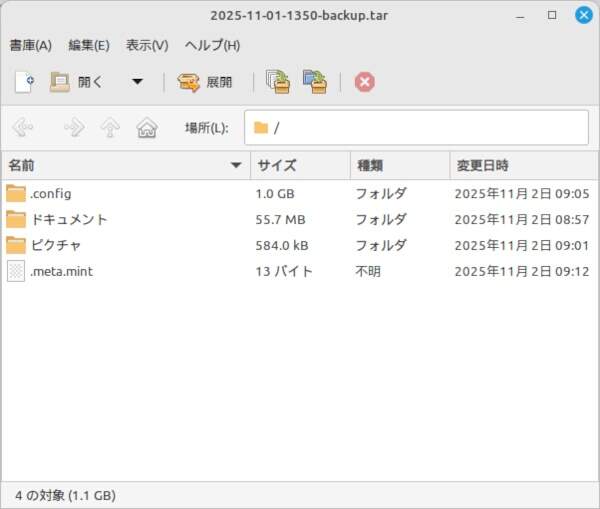600x509 pixels.
Task: Expand the recent archives dropdown arrow
Action: 137,82
